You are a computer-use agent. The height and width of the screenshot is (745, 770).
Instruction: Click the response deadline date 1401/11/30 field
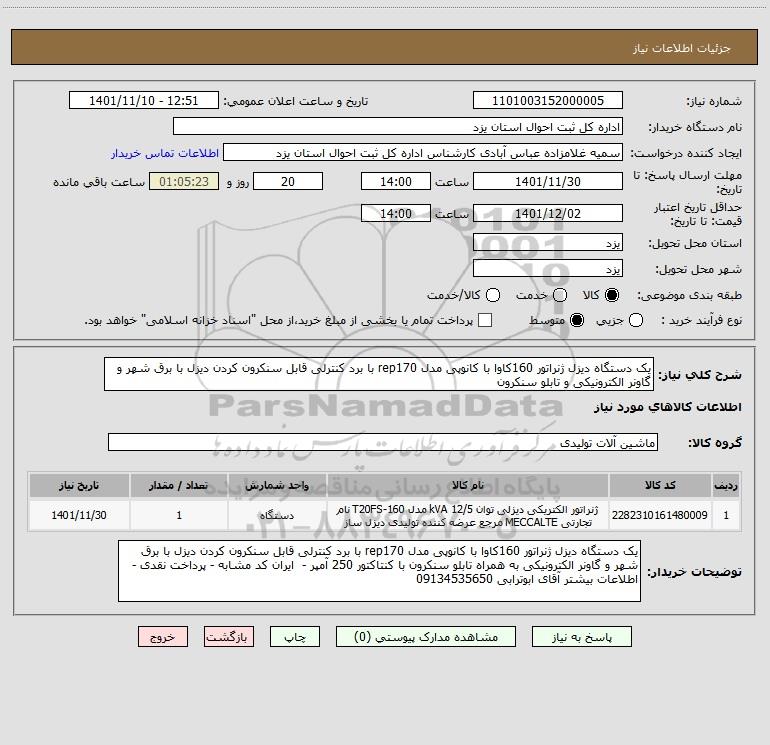(548, 181)
